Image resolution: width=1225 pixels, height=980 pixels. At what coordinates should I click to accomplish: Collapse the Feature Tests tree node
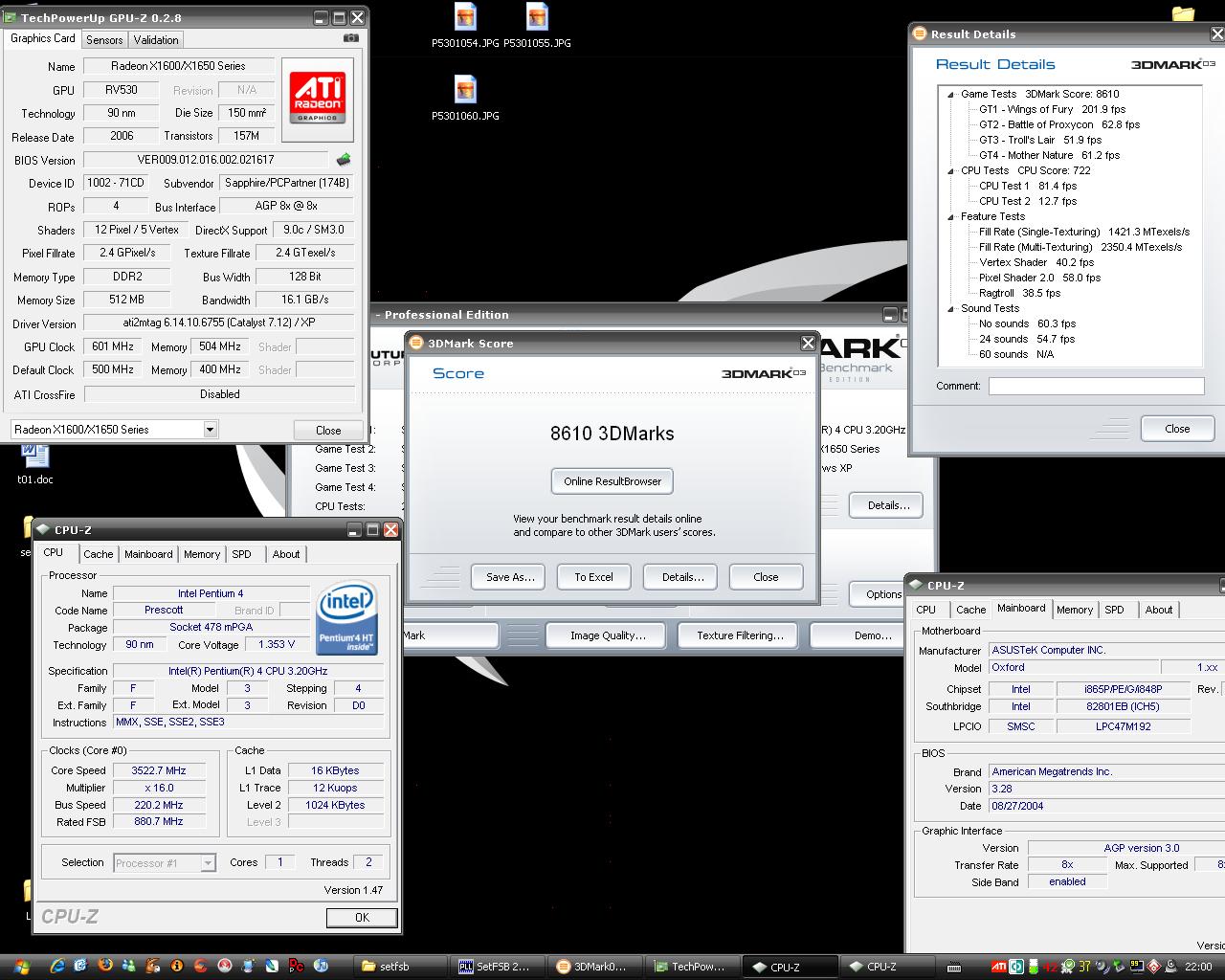pyautogui.click(x=950, y=216)
